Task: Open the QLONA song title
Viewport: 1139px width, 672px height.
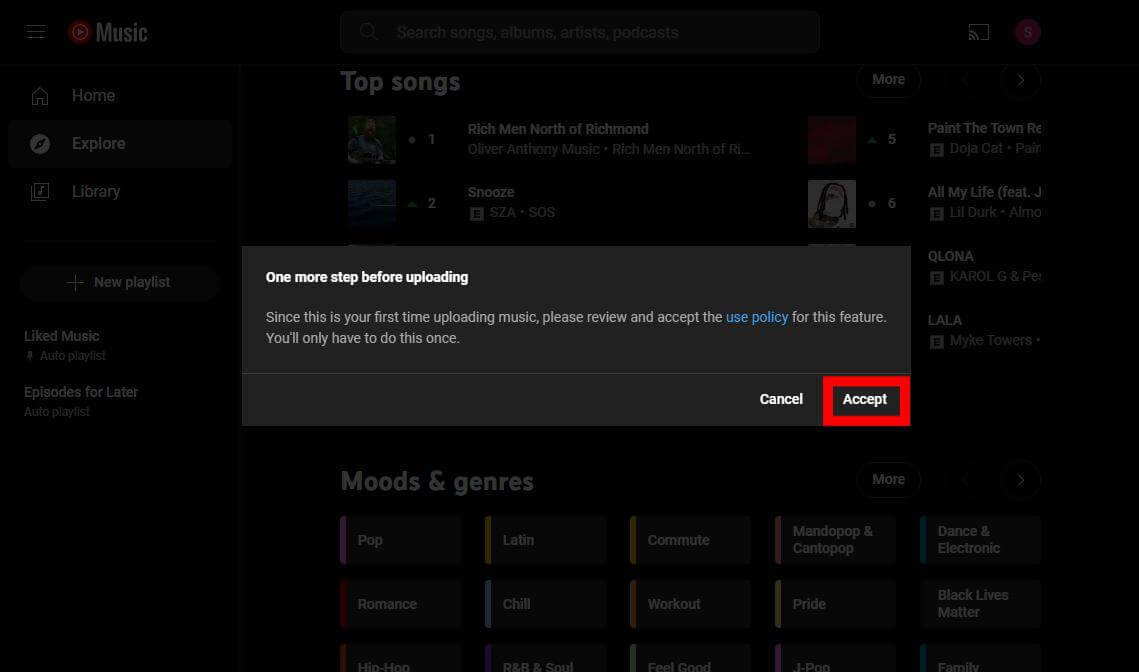Action: 950,256
